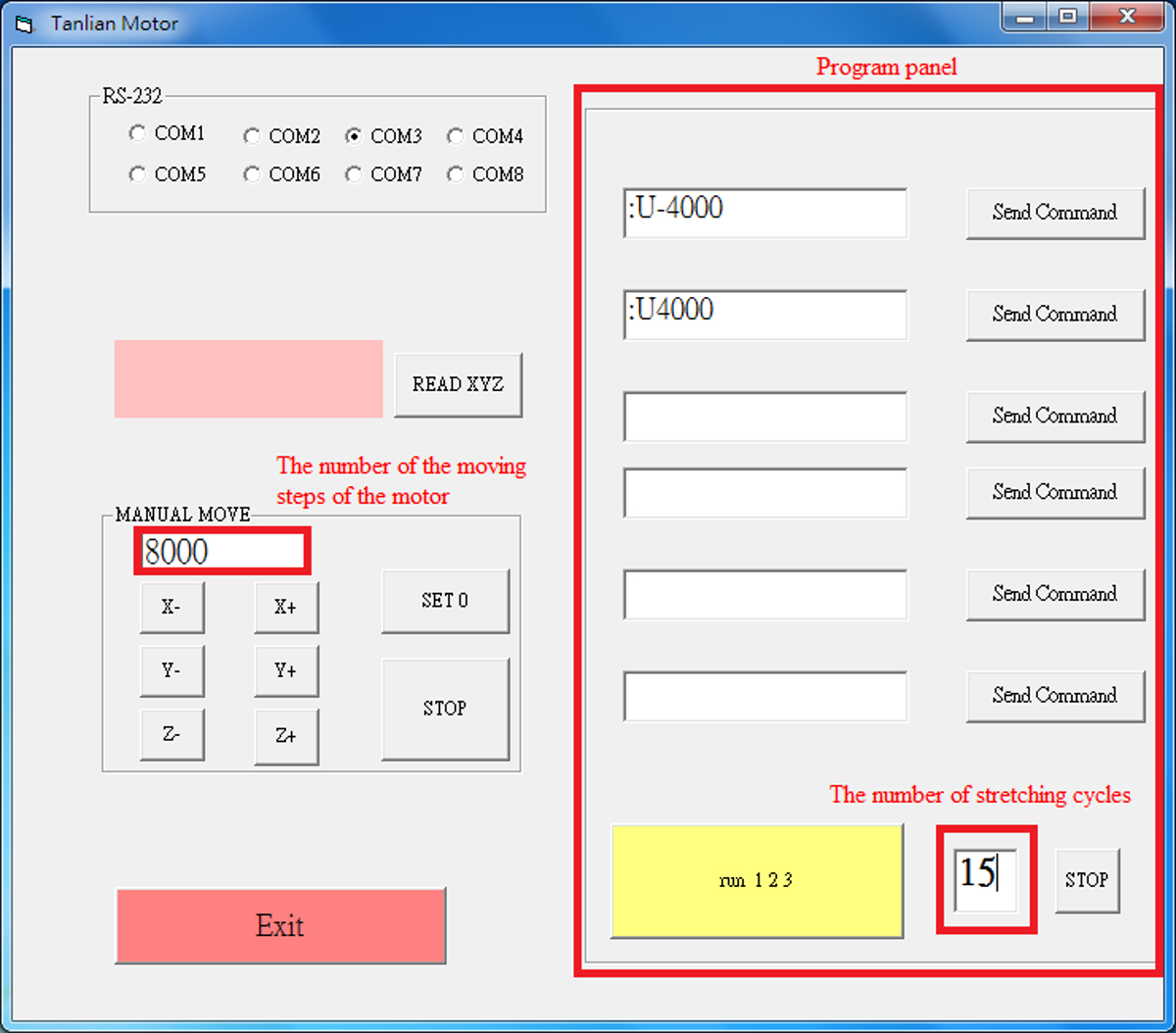Click Send Command beside the fifth field
1176x1033 pixels.
pos(1055,595)
